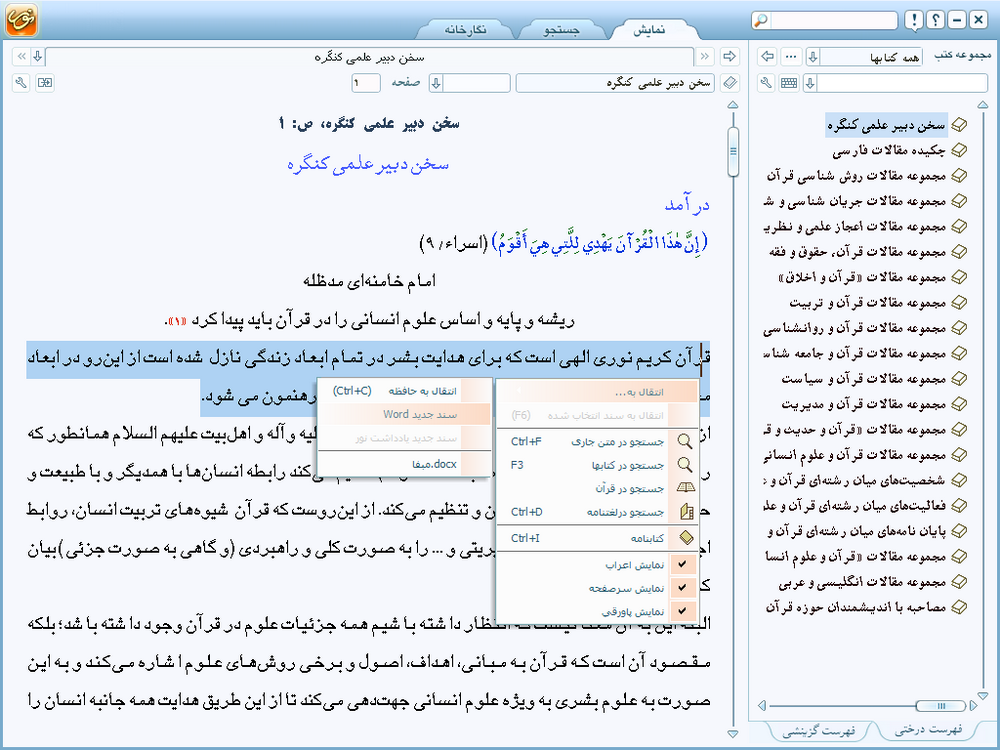1000x750 pixels.
Task: Click book icon beside مجموعه مقالات انگلیسی و عربی
Action: [x=959, y=582]
